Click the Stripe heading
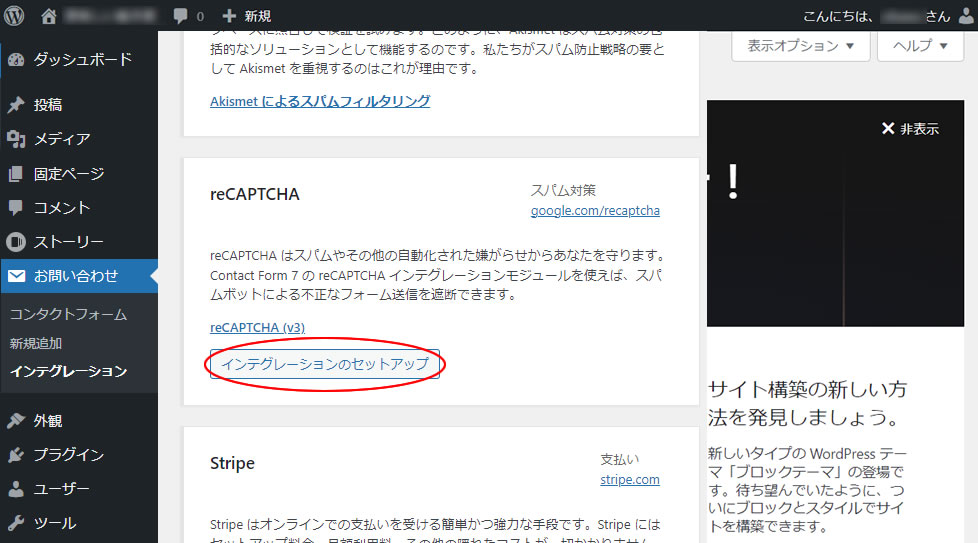The image size is (978, 543). coord(232,463)
